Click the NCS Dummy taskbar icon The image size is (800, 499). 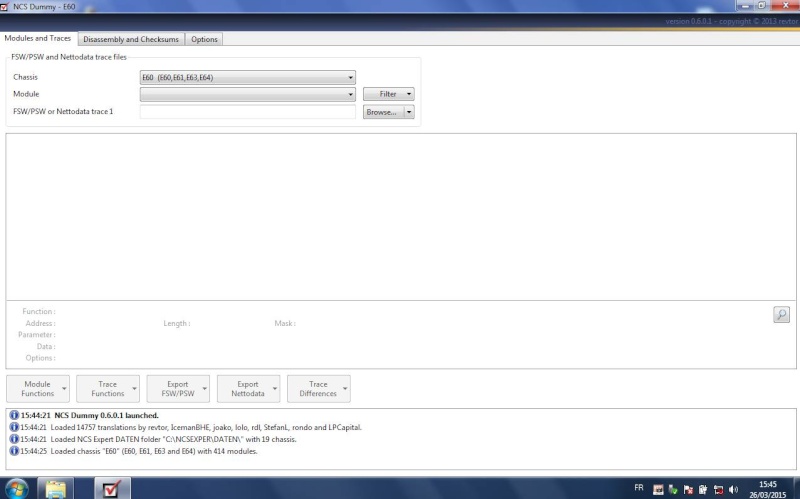coord(112,489)
